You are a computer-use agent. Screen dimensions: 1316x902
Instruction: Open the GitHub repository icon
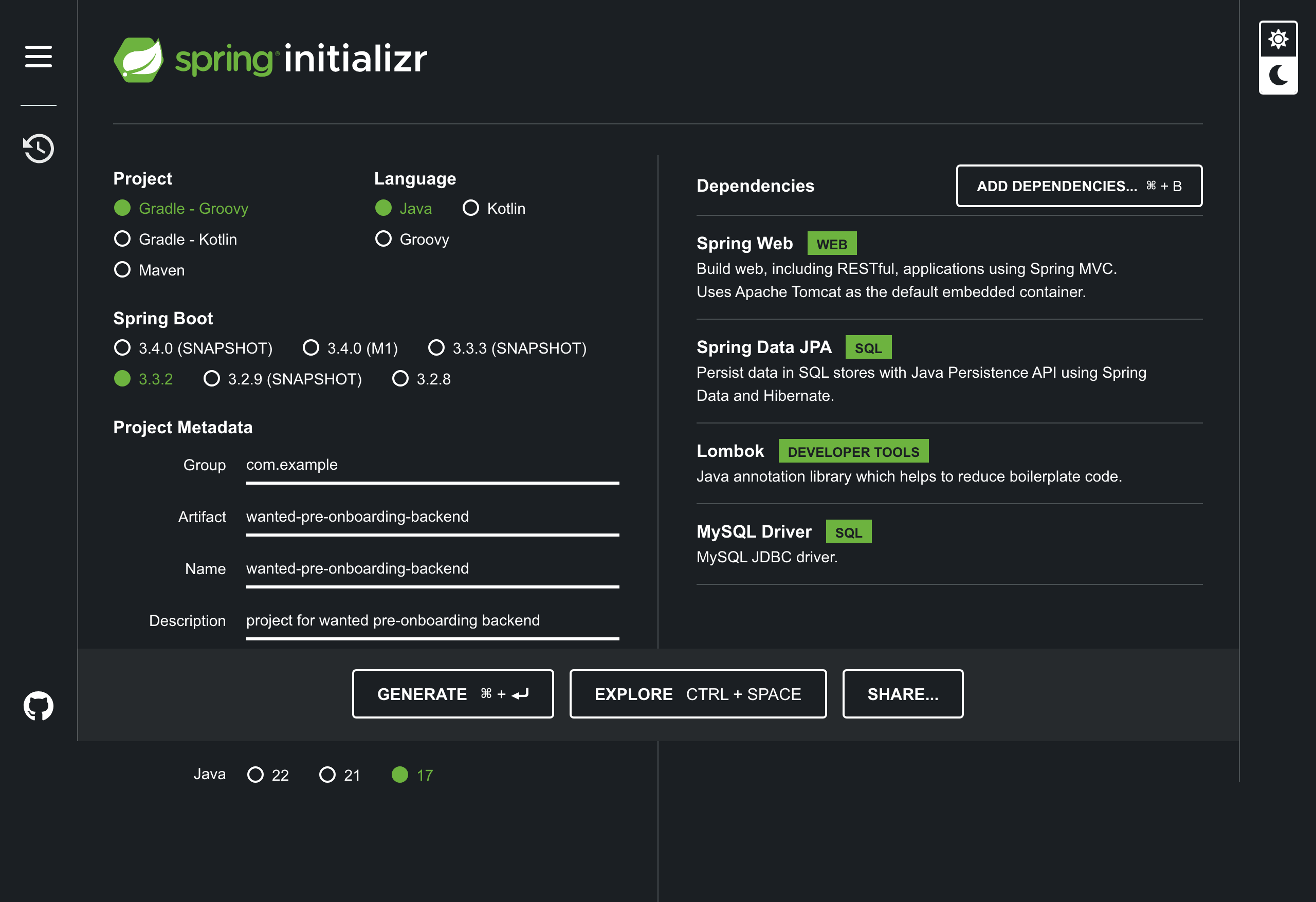(x=39, y=706)
